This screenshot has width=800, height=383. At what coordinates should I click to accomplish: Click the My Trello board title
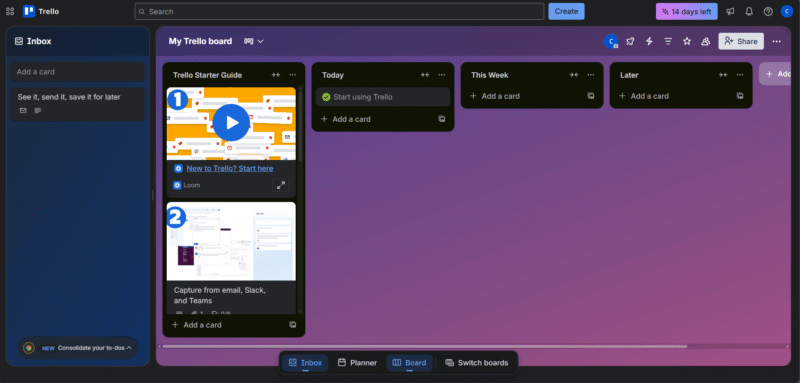click(200, 41)
